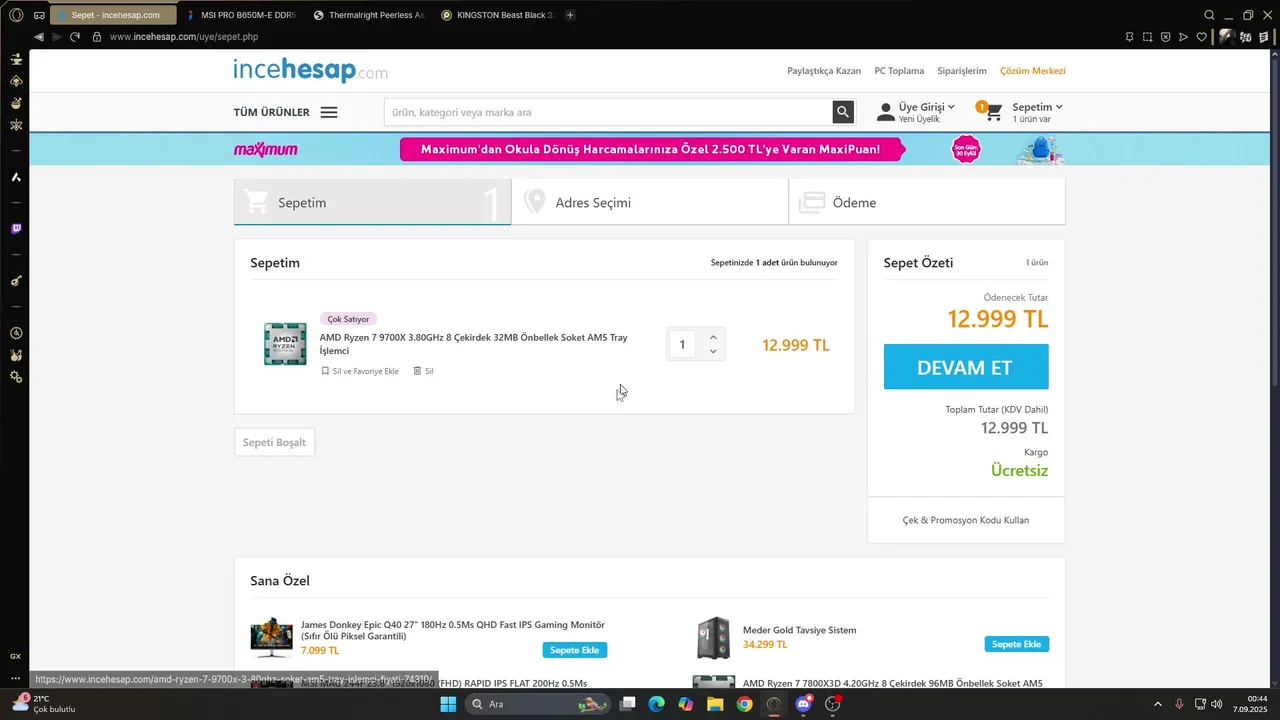The width and height of the screenshot is (1280, 720).
Task: Open the Aria AI sidebar icon
Action: click(16, 177)
